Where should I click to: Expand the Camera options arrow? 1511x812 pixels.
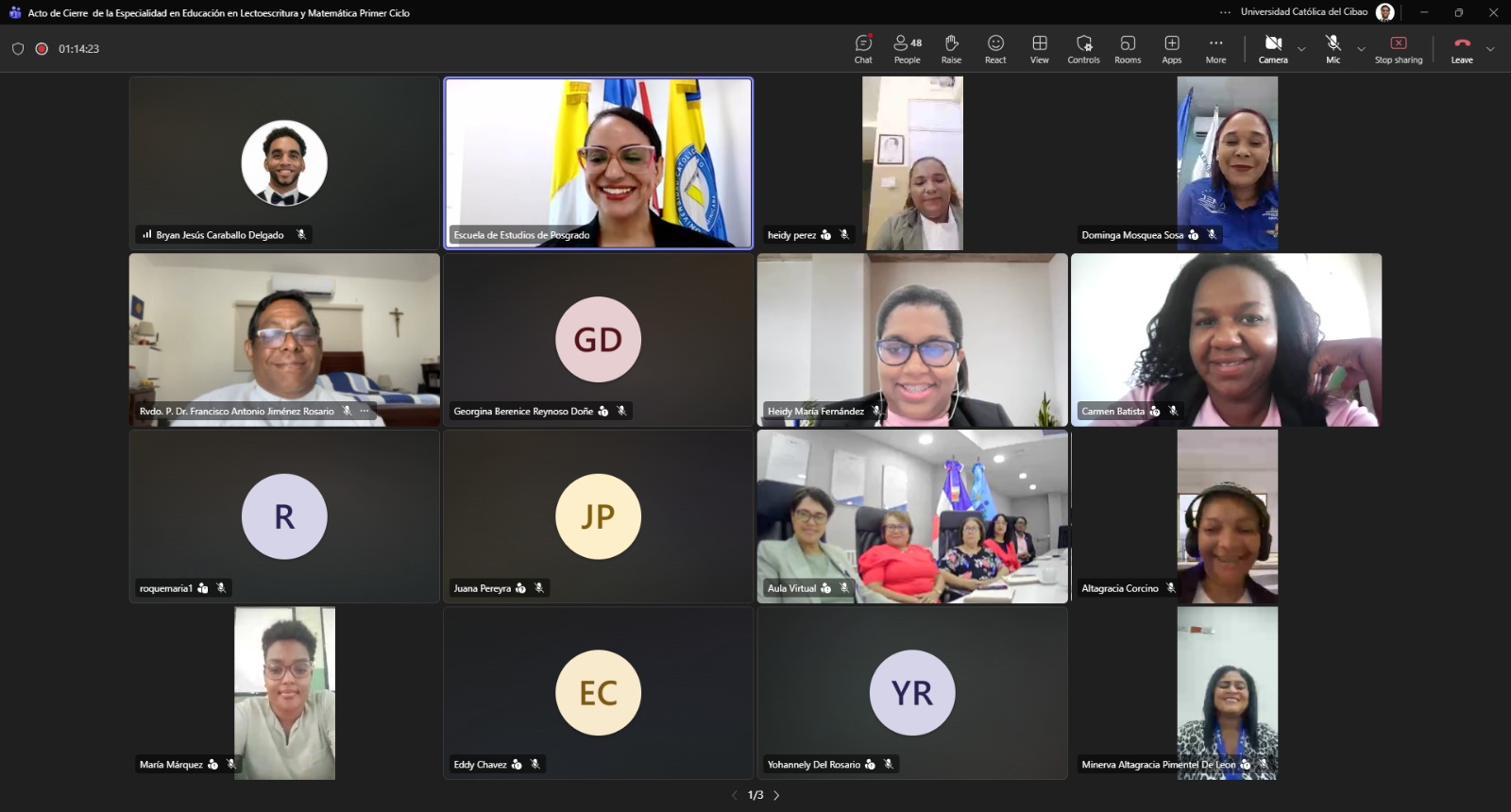(1301, 49)
